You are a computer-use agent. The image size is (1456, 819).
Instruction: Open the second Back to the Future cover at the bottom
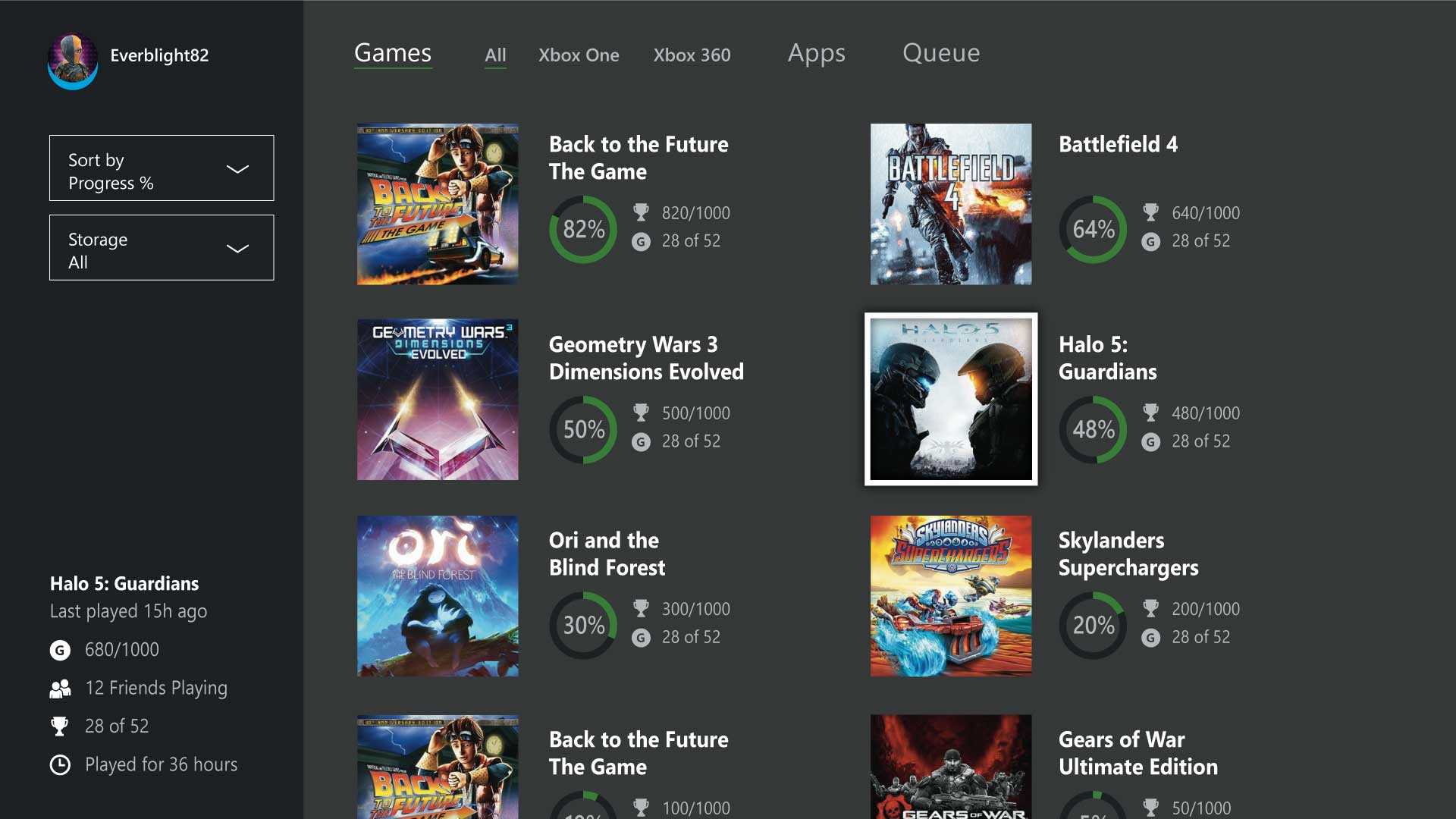point(438,767)
